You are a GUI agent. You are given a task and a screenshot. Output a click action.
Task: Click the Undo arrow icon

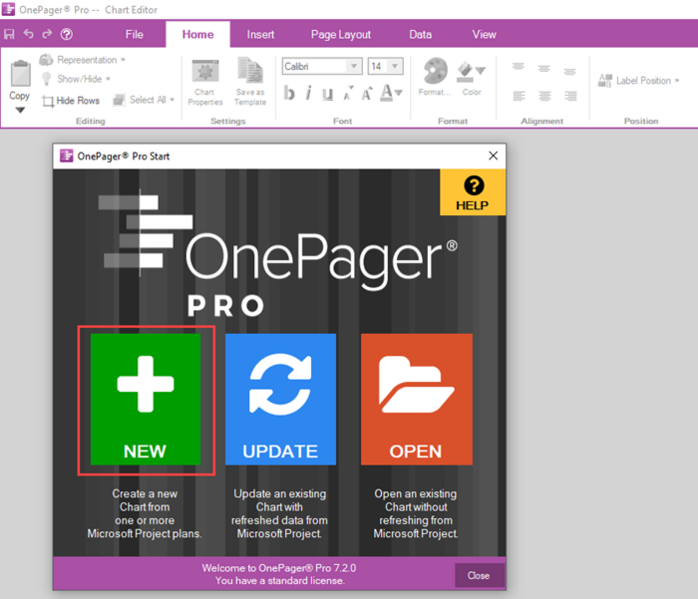(x=28, y=34)
